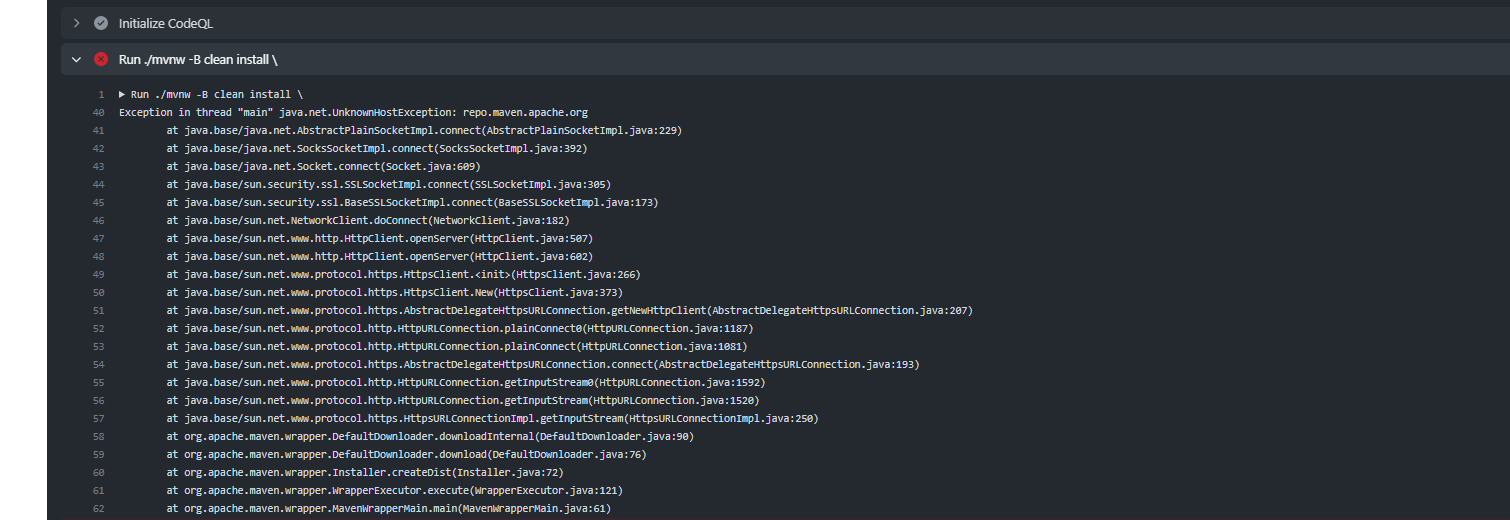Click the red failed status icon
The width and height of the screenshot is (1510, 520).
click(x=101, y=60)
